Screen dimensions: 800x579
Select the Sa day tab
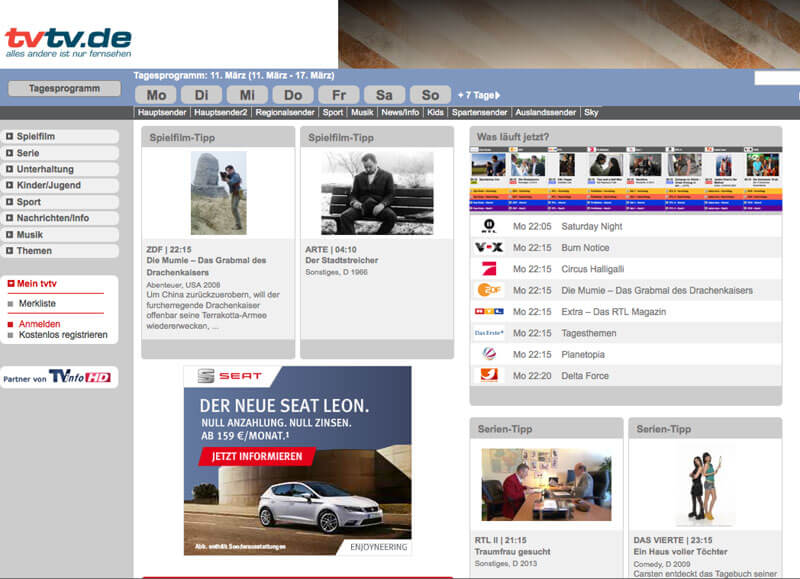pyautogui.click(x=384, y=95)
